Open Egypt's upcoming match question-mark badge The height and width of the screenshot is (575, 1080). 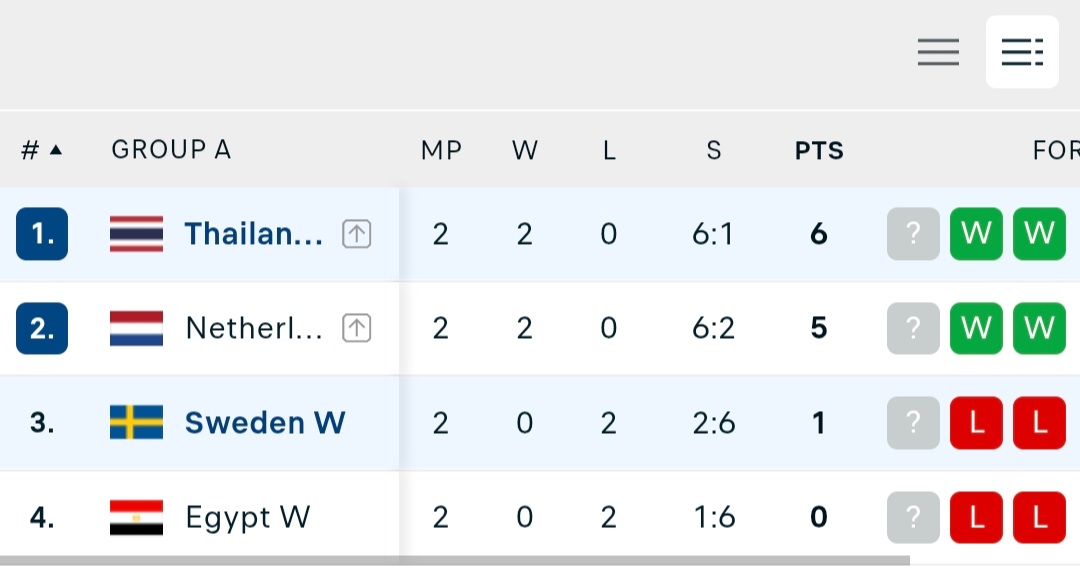point(913,517)
